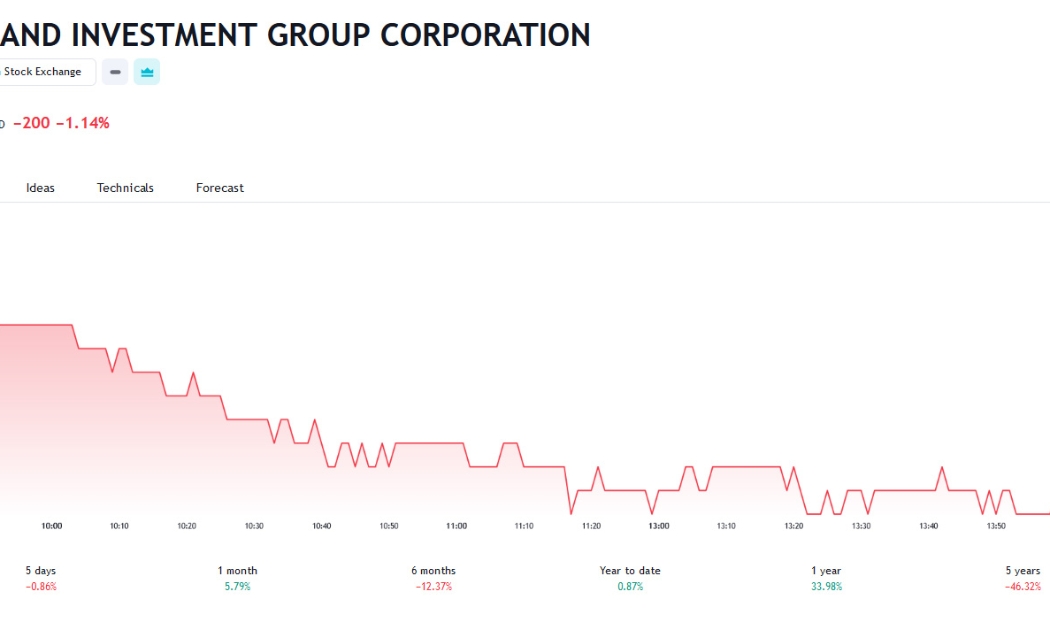Click the 10:50 time axis label

389,526
